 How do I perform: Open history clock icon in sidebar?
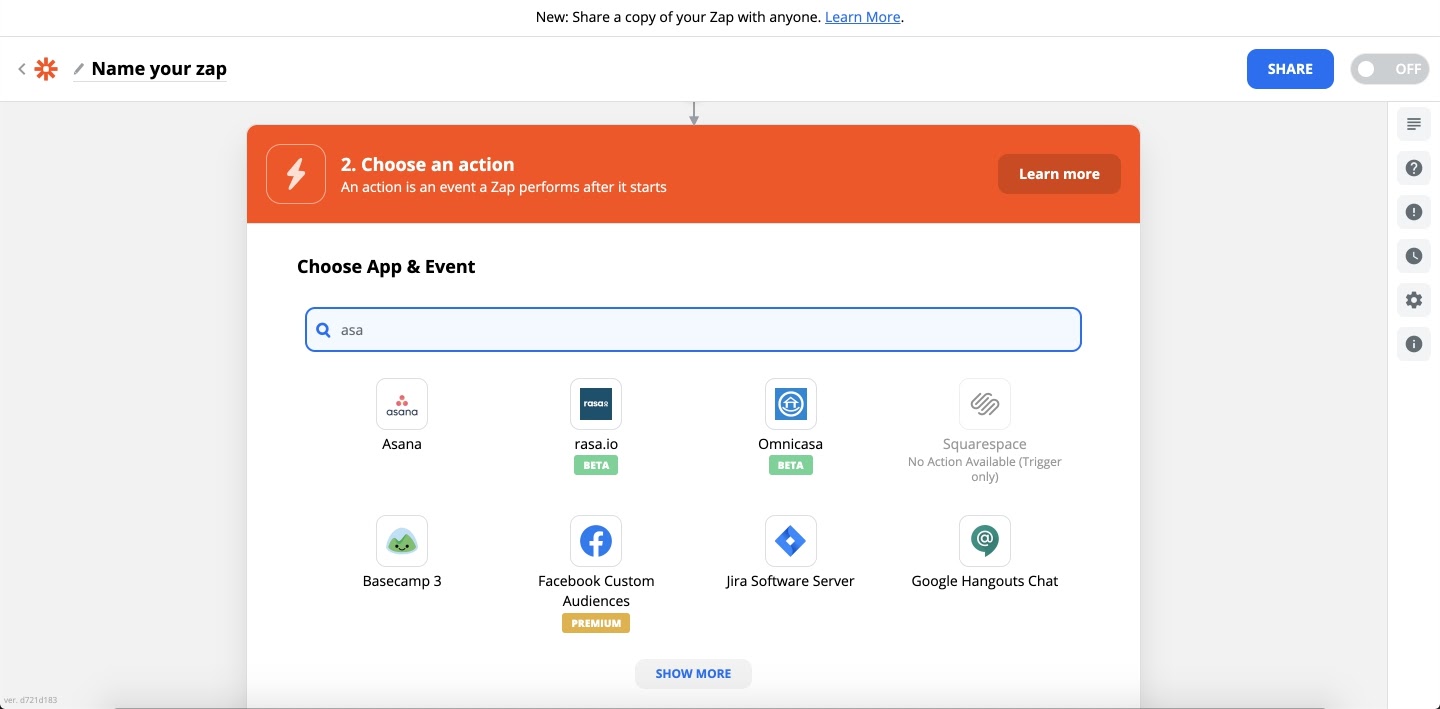(1414, 256)
